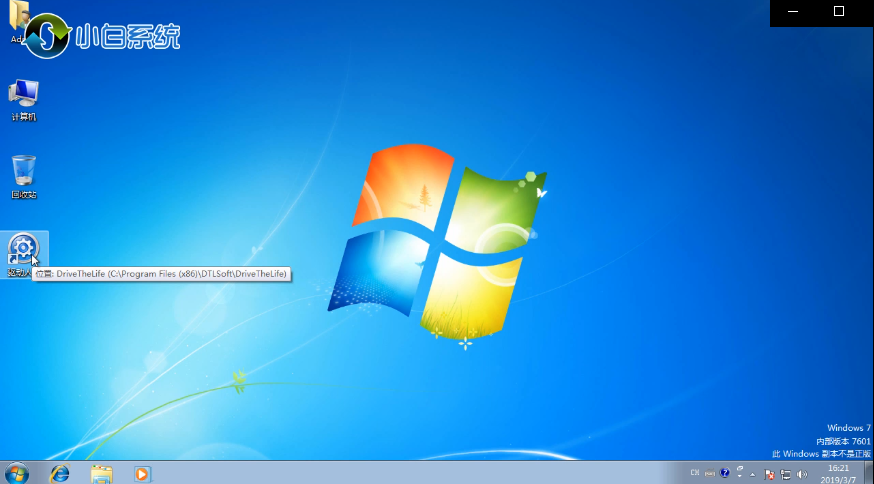Screen dimensions: 874x484
Task: Minimize the window with the top dash
Action: click(793, 12)
